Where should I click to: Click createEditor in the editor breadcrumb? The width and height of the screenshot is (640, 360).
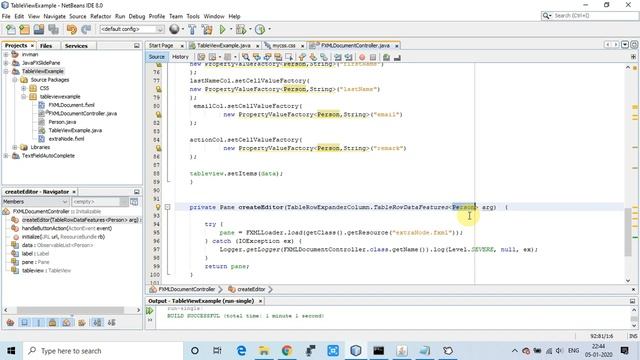(x=251, y=289)
